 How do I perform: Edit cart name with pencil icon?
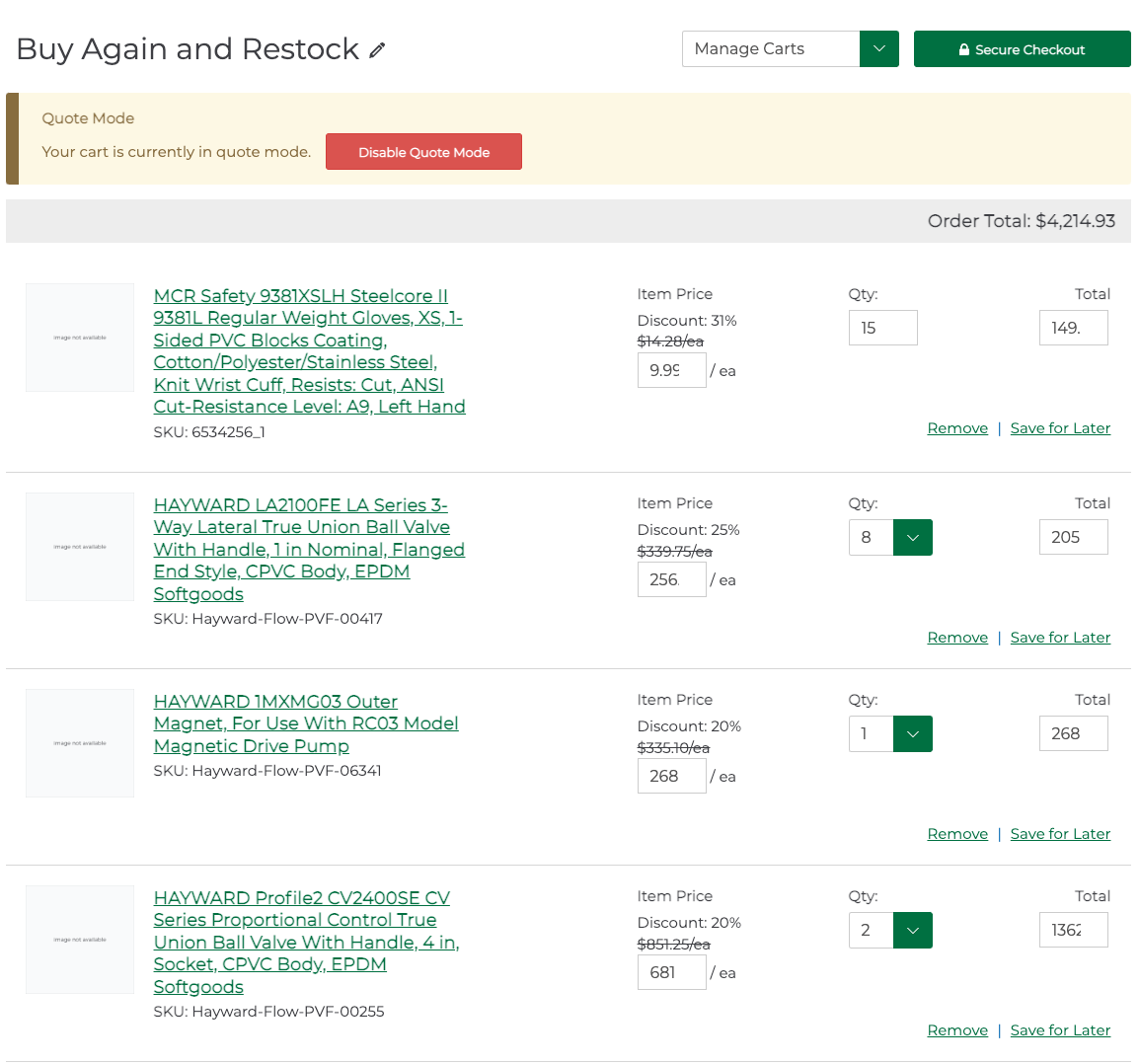click(x=377, y=50)
